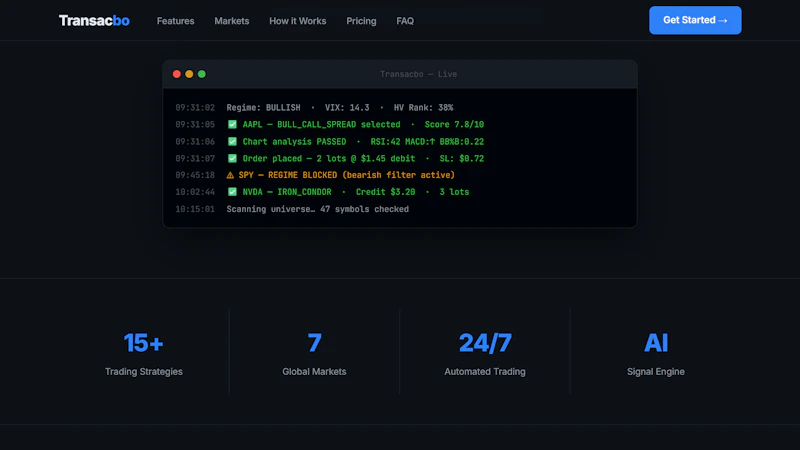
Task: Click the Order placed check icon
Action: pos(232,158)
